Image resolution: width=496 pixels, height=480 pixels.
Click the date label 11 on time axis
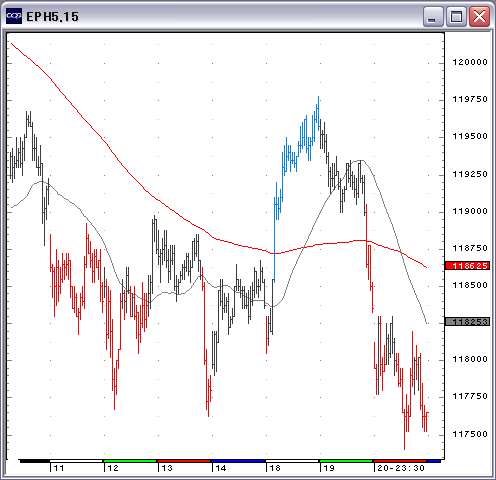click(59, 468)
